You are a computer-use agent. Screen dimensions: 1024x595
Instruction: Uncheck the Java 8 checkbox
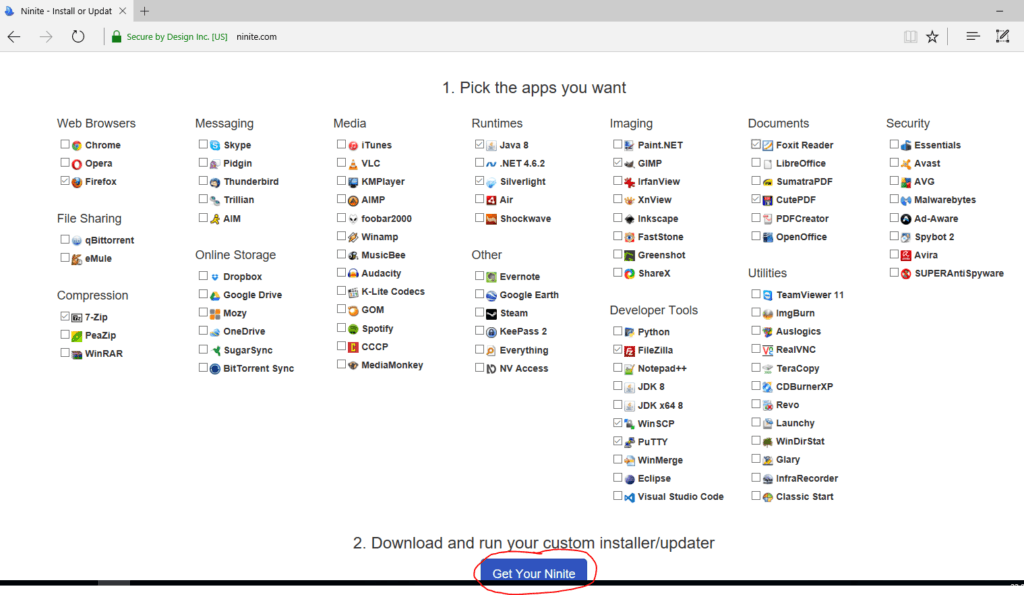[479, 144]
